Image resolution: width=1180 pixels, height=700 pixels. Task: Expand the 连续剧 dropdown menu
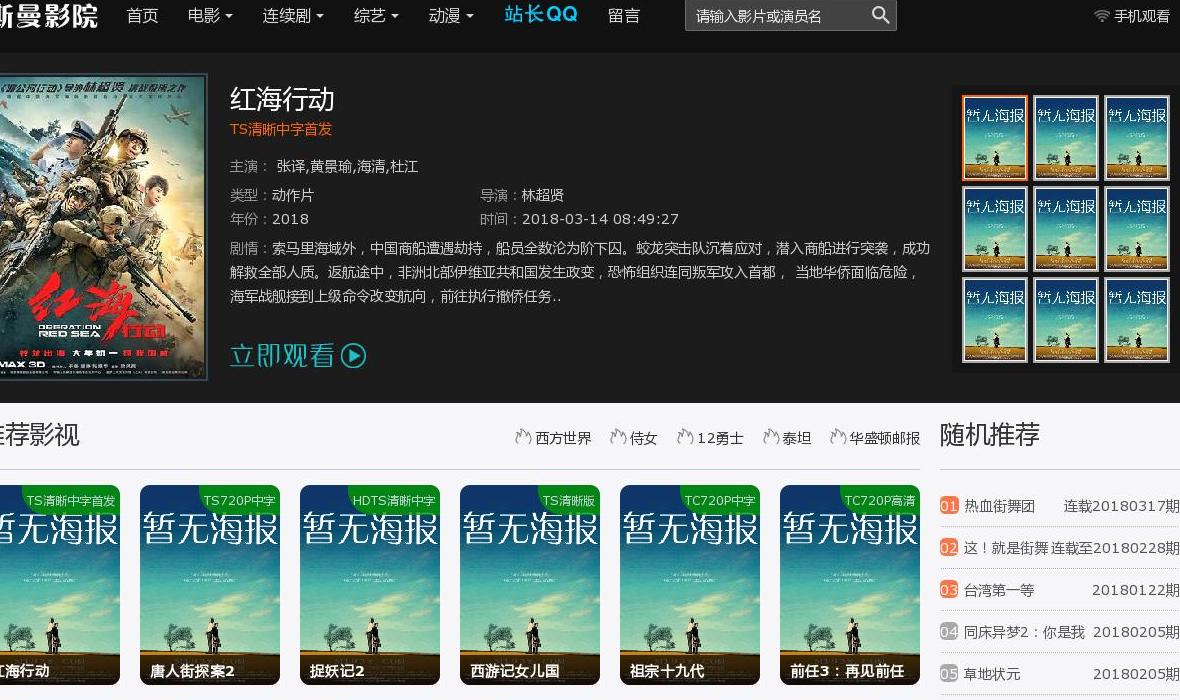click(293, 15)
